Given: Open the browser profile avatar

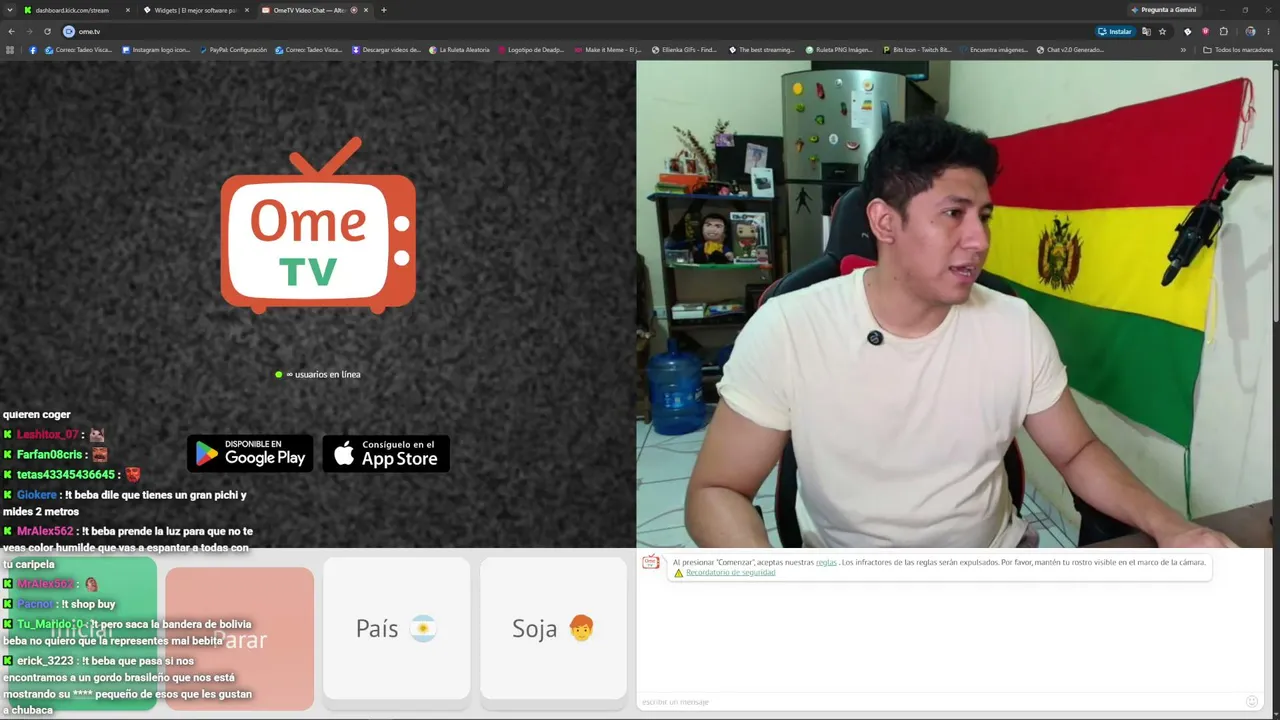Looking at the screenshot, I should point(1250,31).
